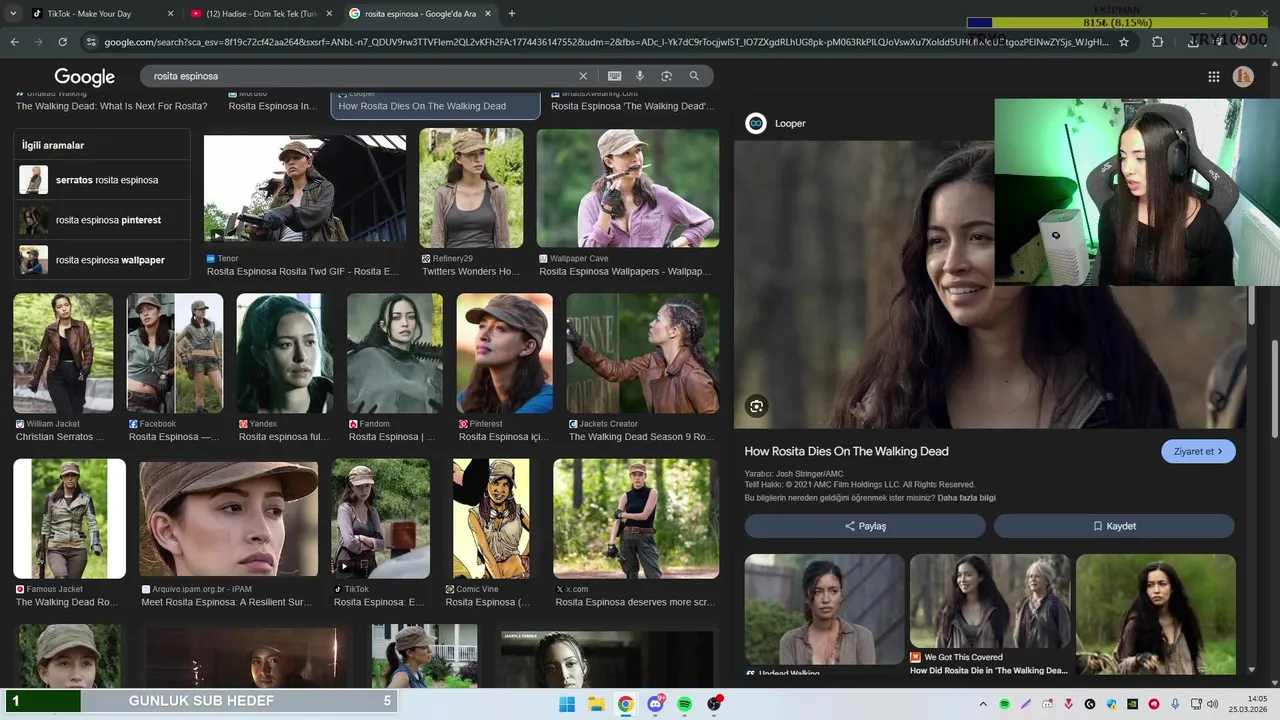Open the Google account avatar
This screenshot has height=720, width=1280.
coord(1244,77)
